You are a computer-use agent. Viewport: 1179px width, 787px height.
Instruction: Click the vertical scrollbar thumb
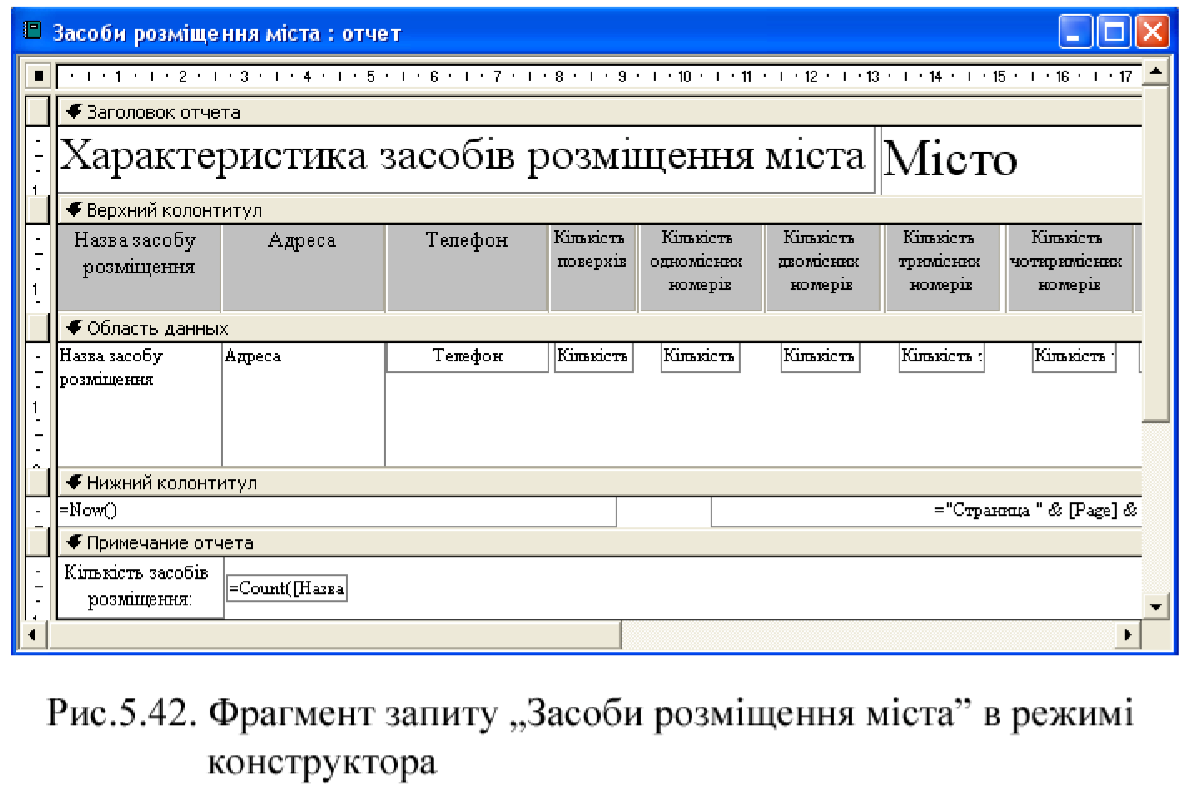[1156, 253]
